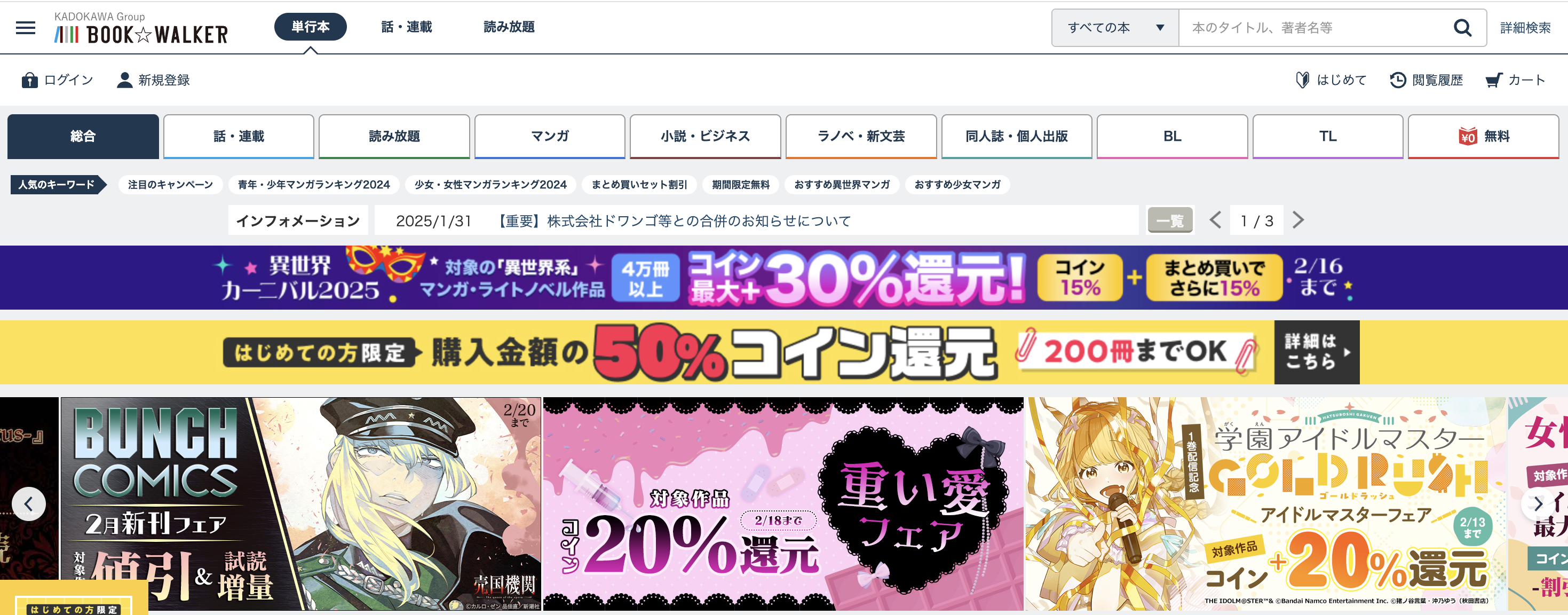Go to previous information notice arrow
This screenshot has height=615, width=1568.
pos(1215,220)
